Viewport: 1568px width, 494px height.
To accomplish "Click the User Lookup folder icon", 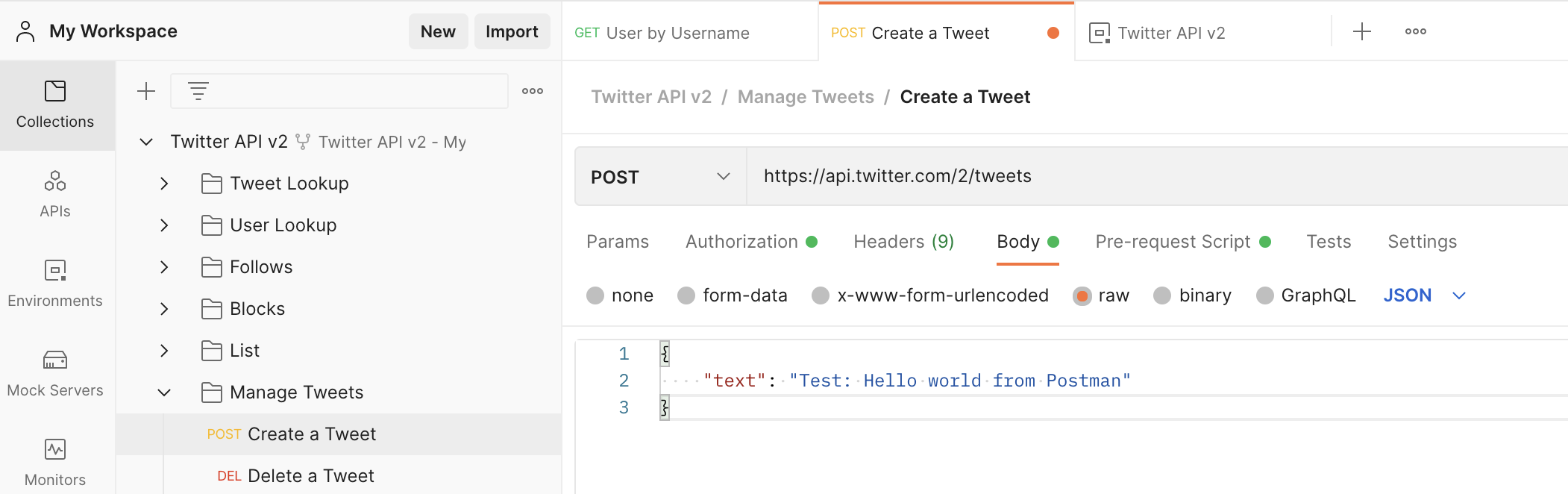I will (212, 225).
